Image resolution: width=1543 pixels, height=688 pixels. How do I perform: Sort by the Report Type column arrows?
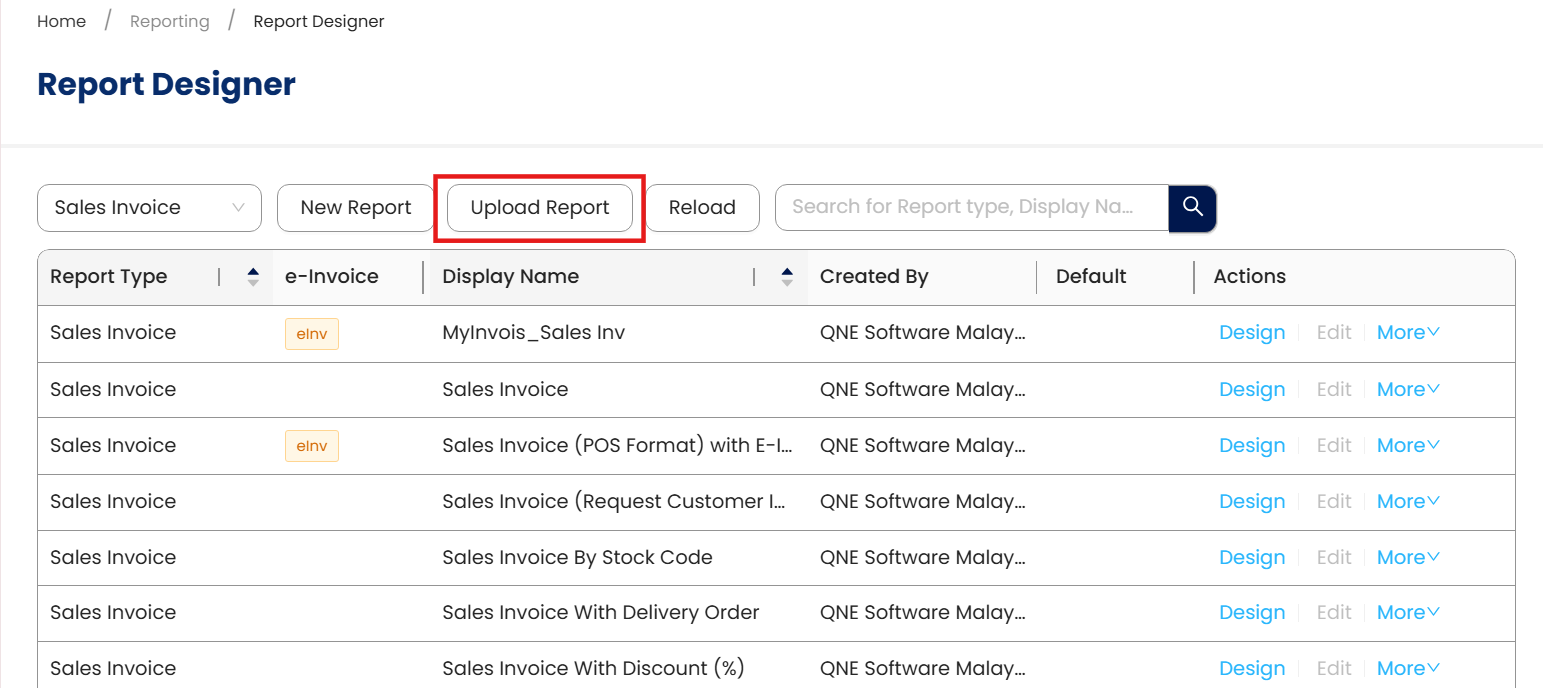tap(253, 277)
